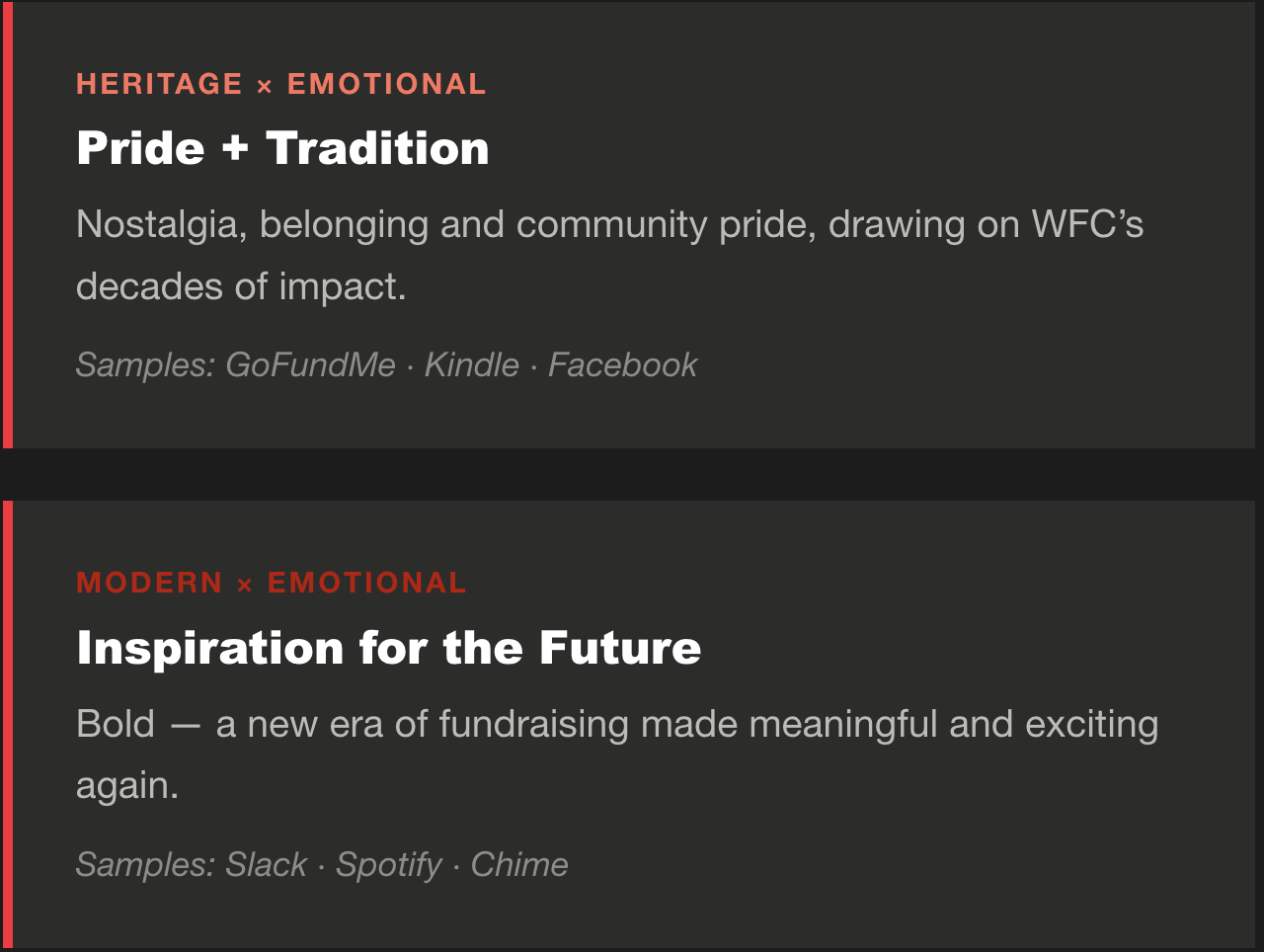Image resolution: width=1264 pixels, height=952 pixels.
Task: Click the × symbol after MODERN
Action: 245,586
